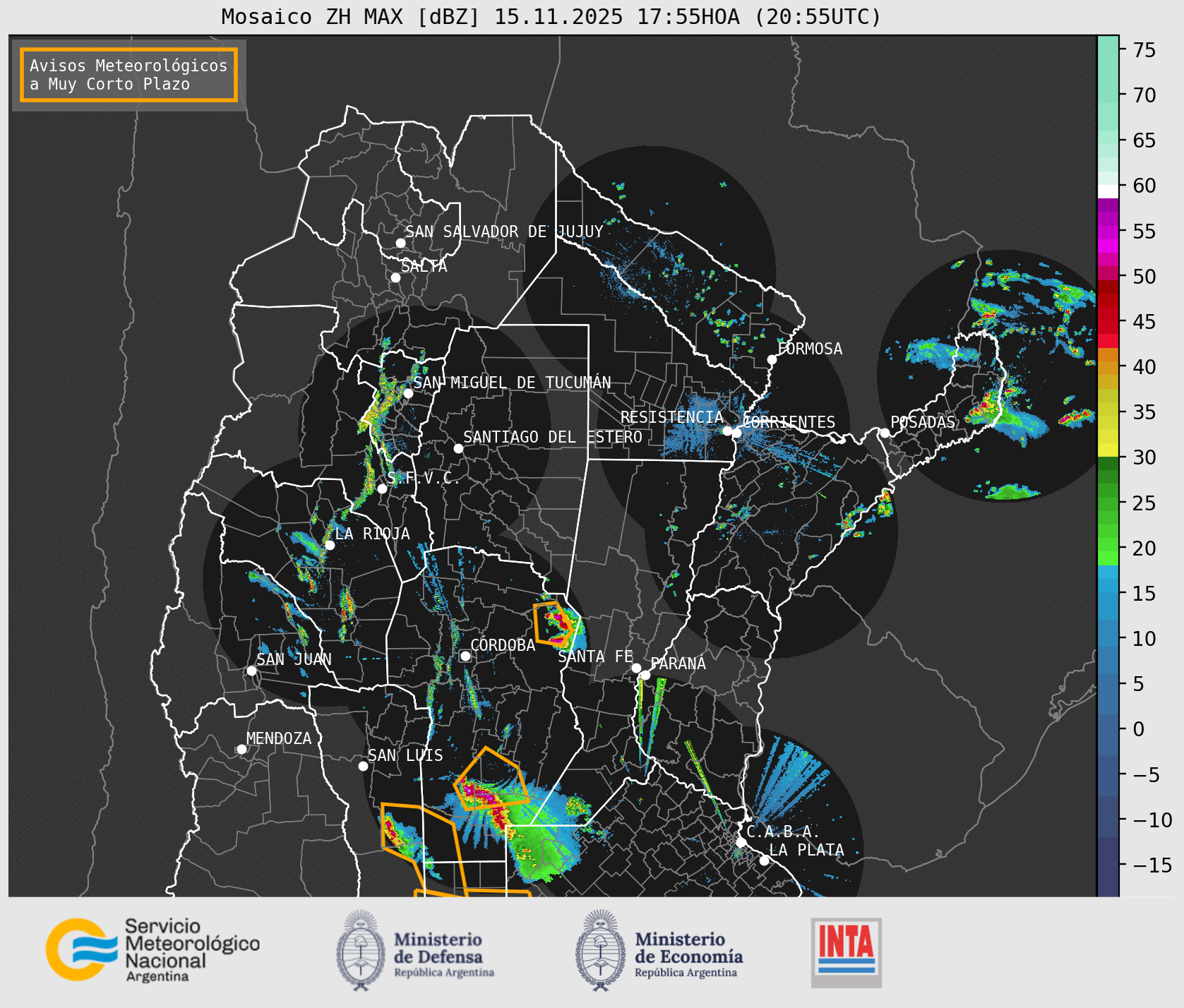This screenshot has height=1008, width=1184.
Task: Click the 50 dBZ crimson band on colorbar
Action: point(1108,274)
